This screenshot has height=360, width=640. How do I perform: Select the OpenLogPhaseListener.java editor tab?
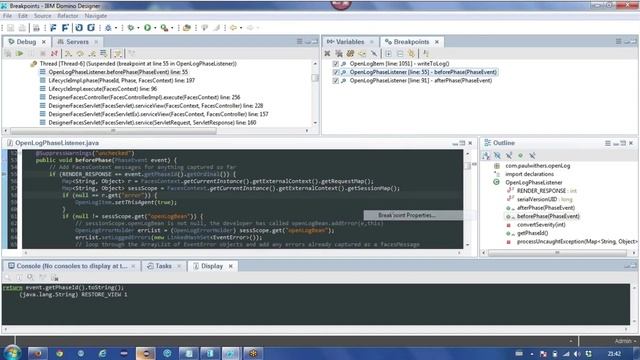pos(53,143)
